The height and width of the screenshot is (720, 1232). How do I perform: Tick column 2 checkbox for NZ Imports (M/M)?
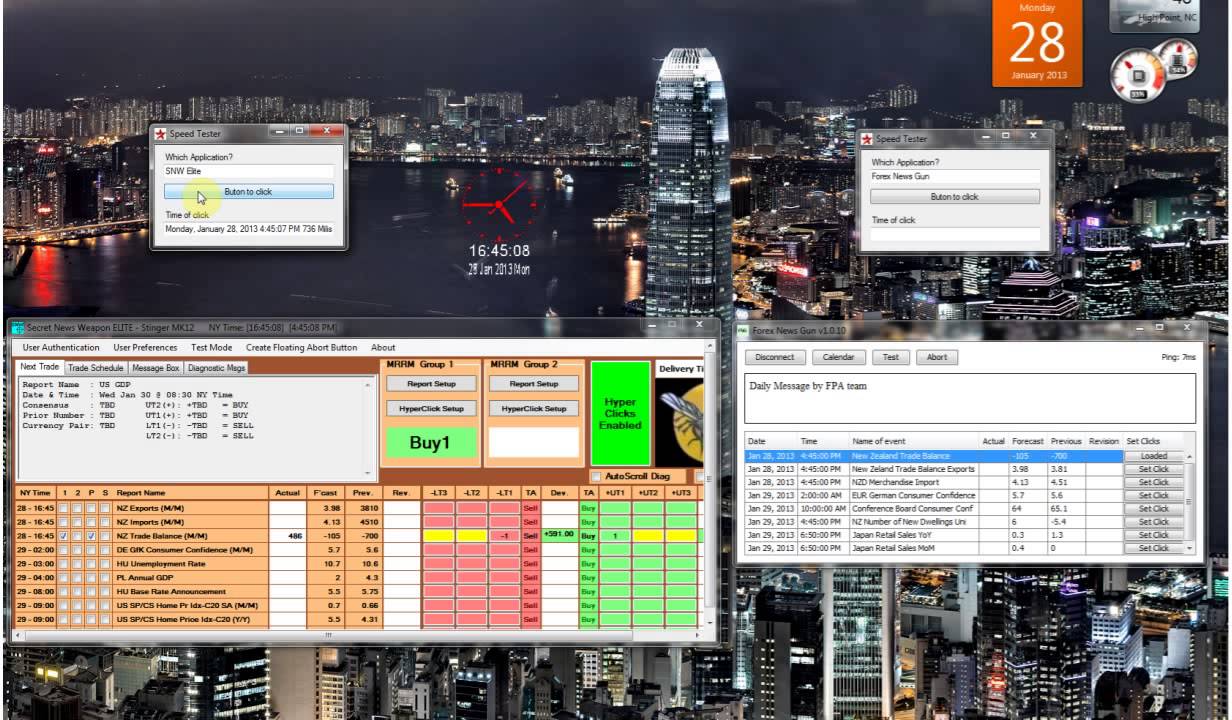pyautogui.click(x=78, y=522)
